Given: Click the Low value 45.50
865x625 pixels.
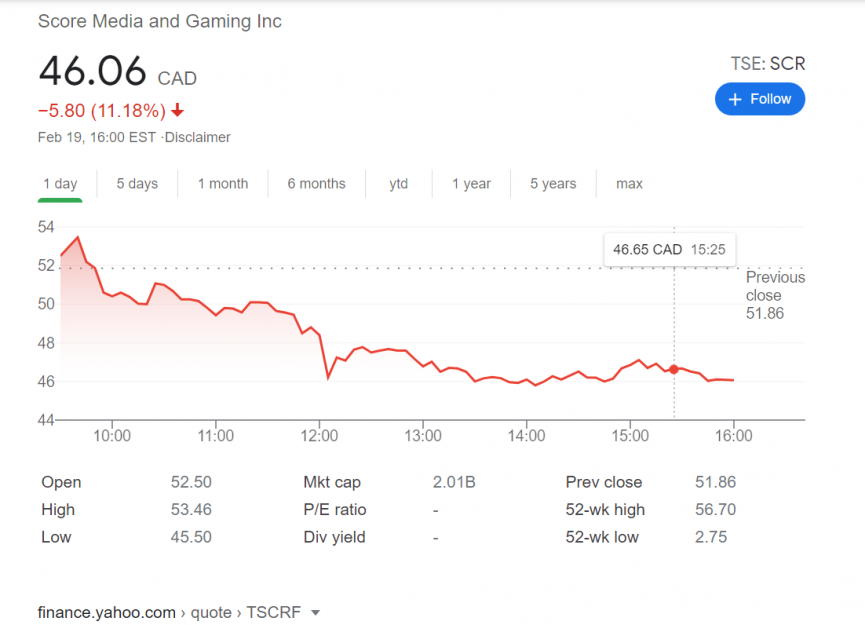Looking at the screenshot, I should click(191, 537).
